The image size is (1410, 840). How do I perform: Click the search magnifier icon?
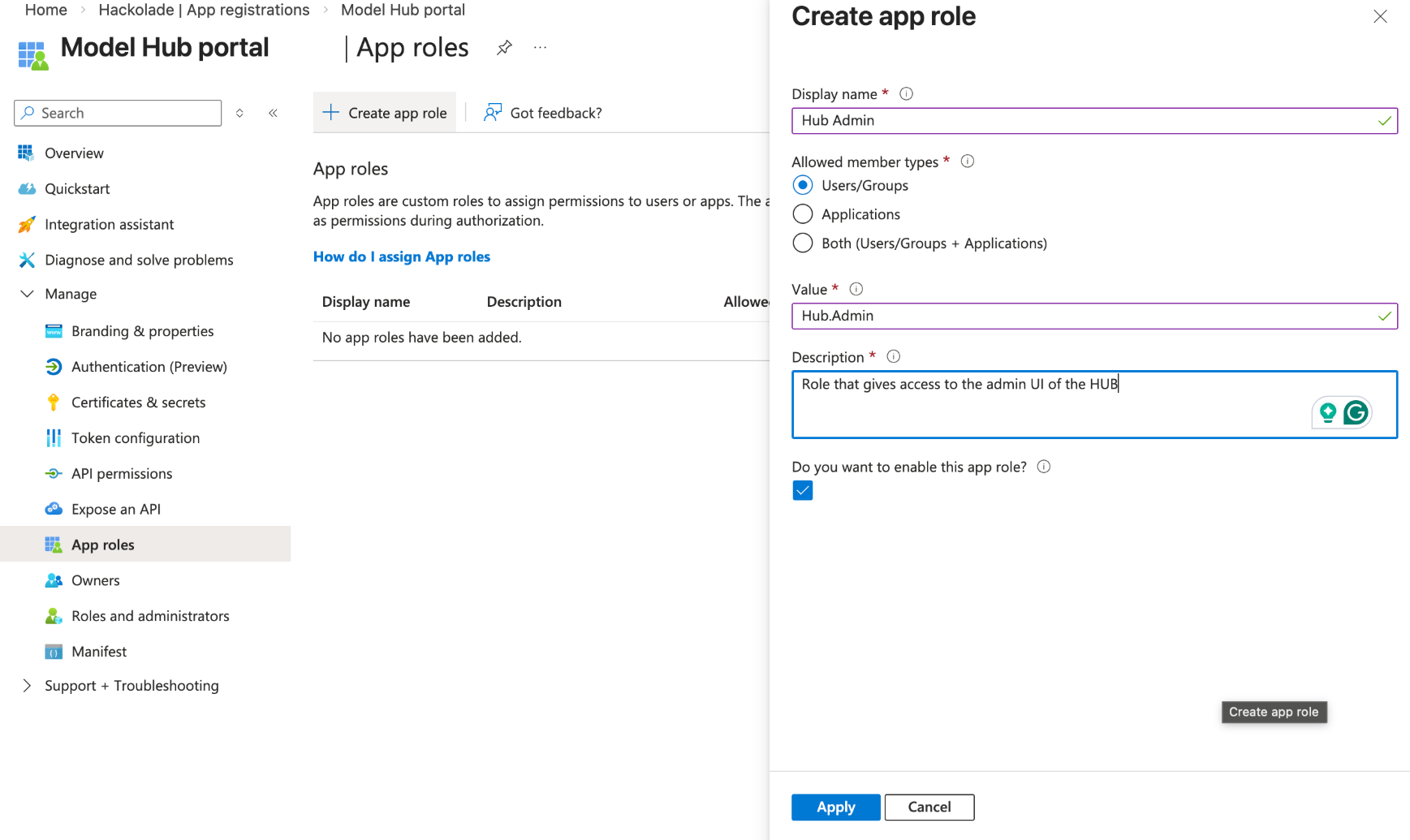tap(28, 113)
